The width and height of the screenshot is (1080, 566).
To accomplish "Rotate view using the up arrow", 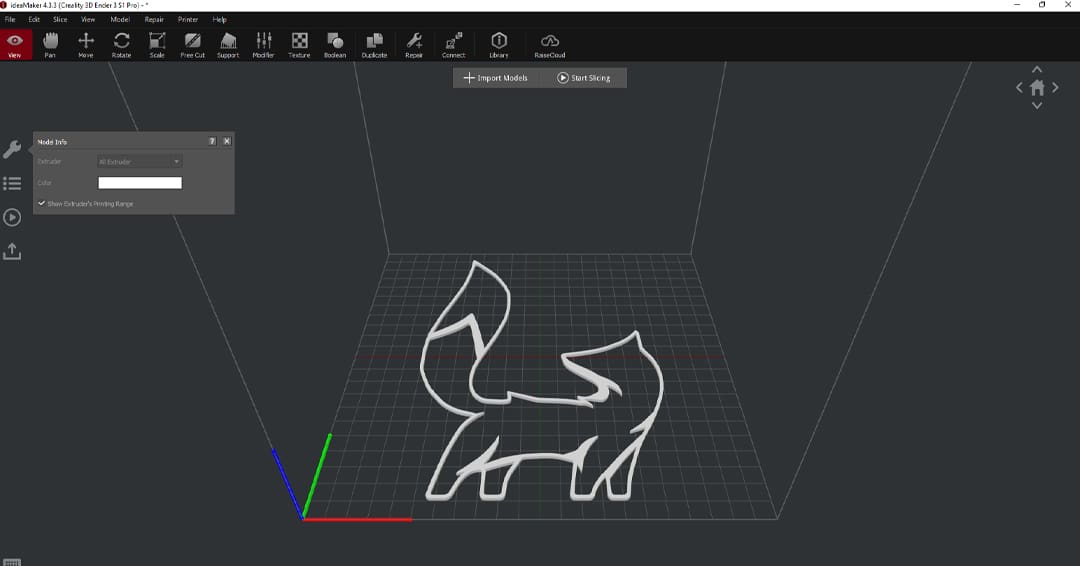I will point(1037,70).
